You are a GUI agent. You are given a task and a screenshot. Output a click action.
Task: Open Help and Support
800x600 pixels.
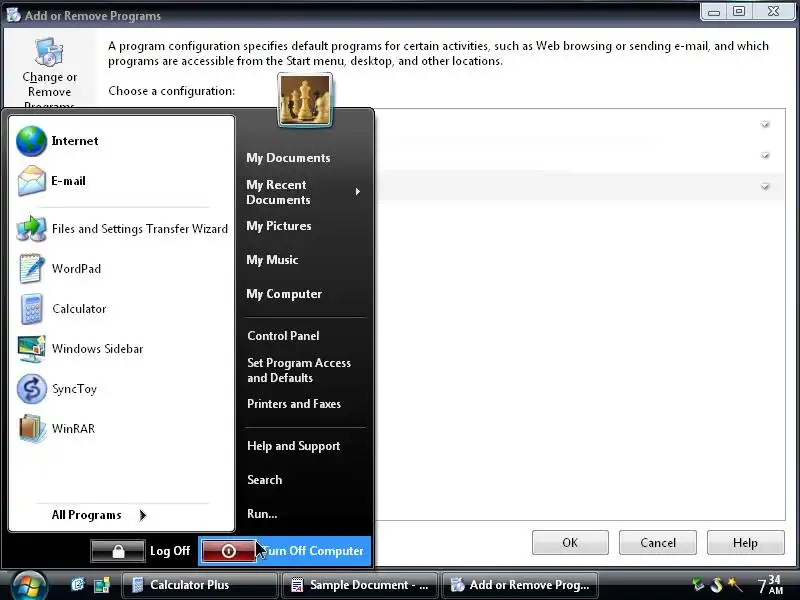[x=293, y=446]
